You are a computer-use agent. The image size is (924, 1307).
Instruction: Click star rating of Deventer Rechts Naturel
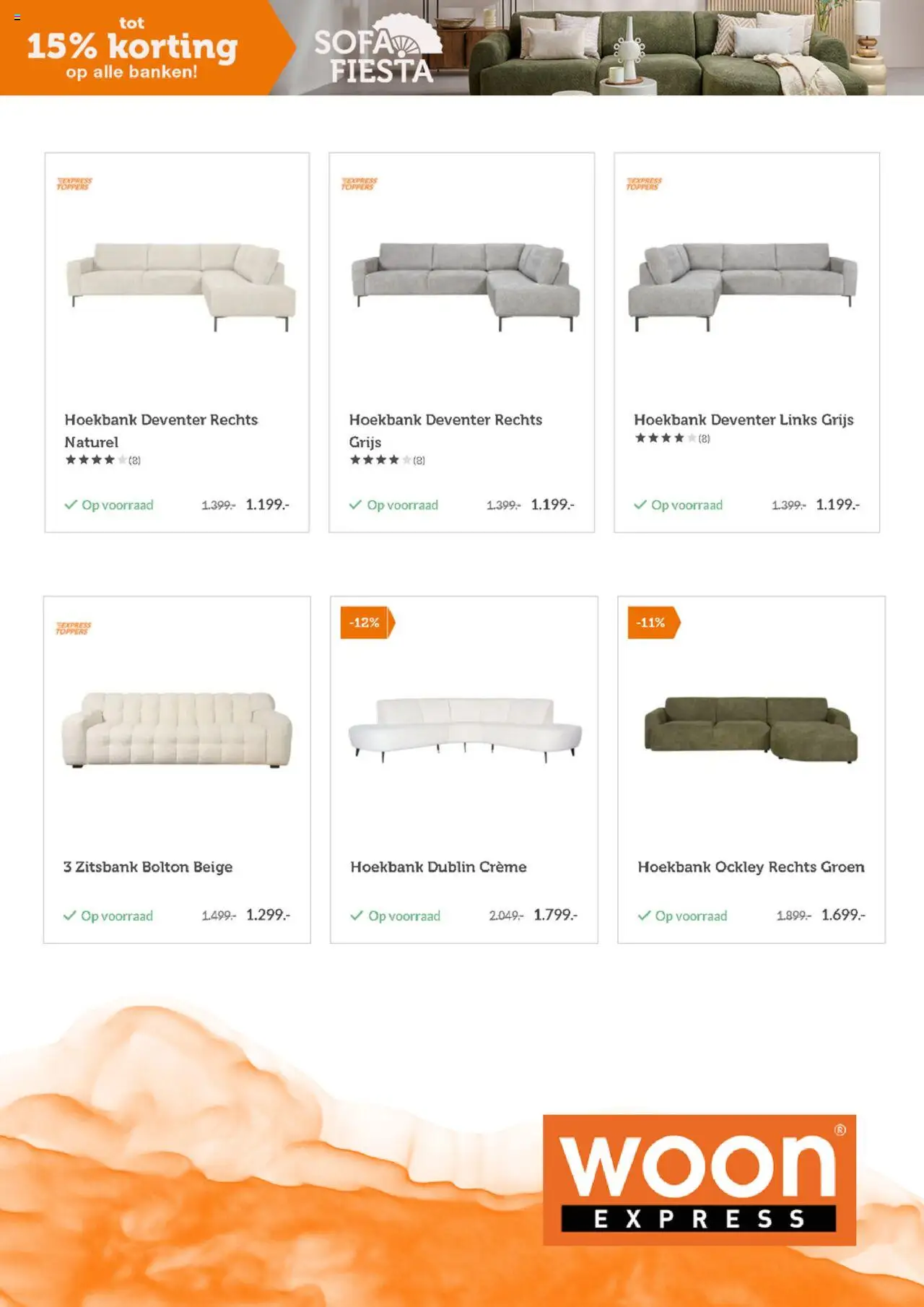[103, 460]
